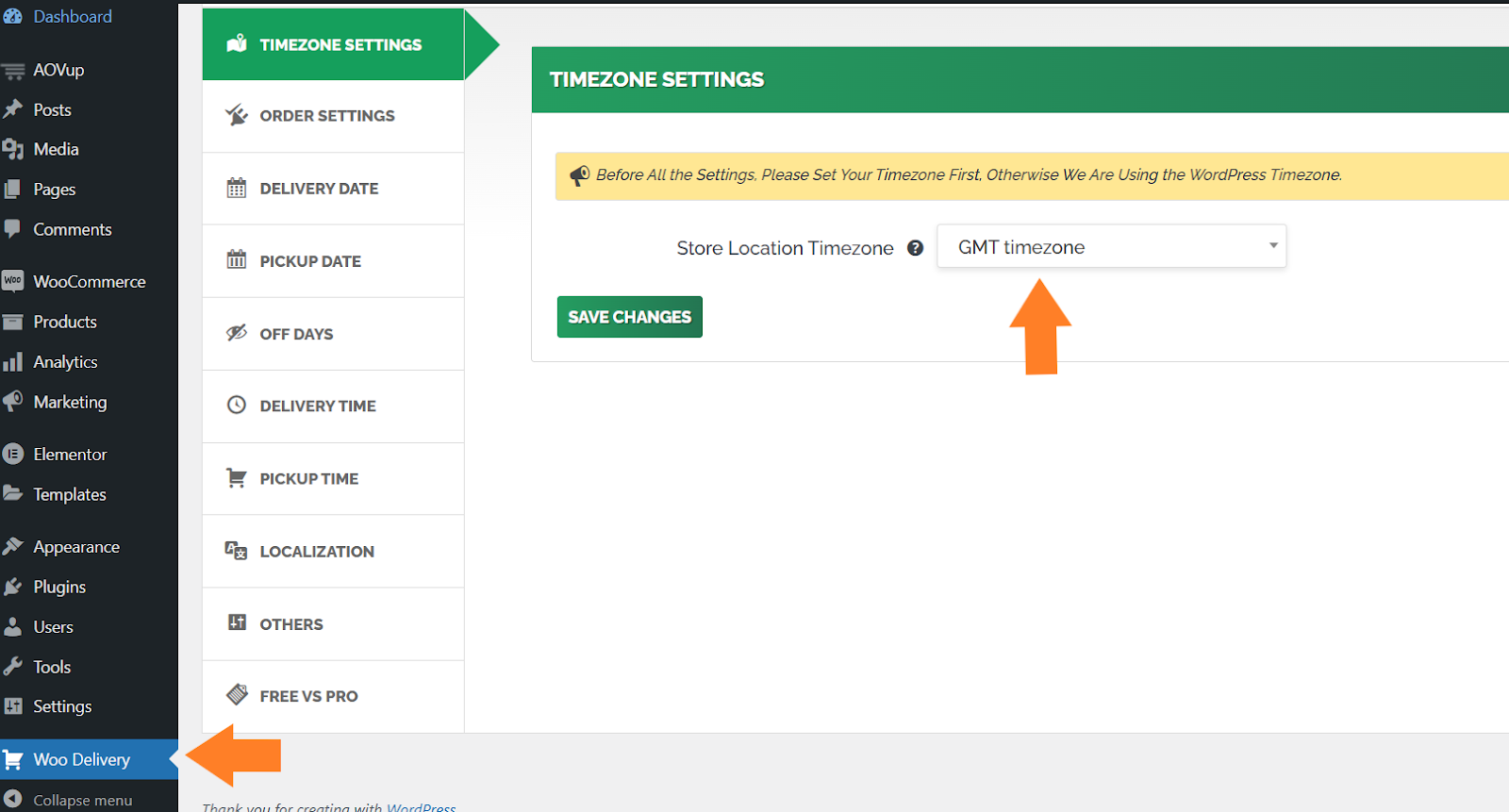1509x812 pixels.
Task: Click the help question mark icon
Action: coord(915,248)
